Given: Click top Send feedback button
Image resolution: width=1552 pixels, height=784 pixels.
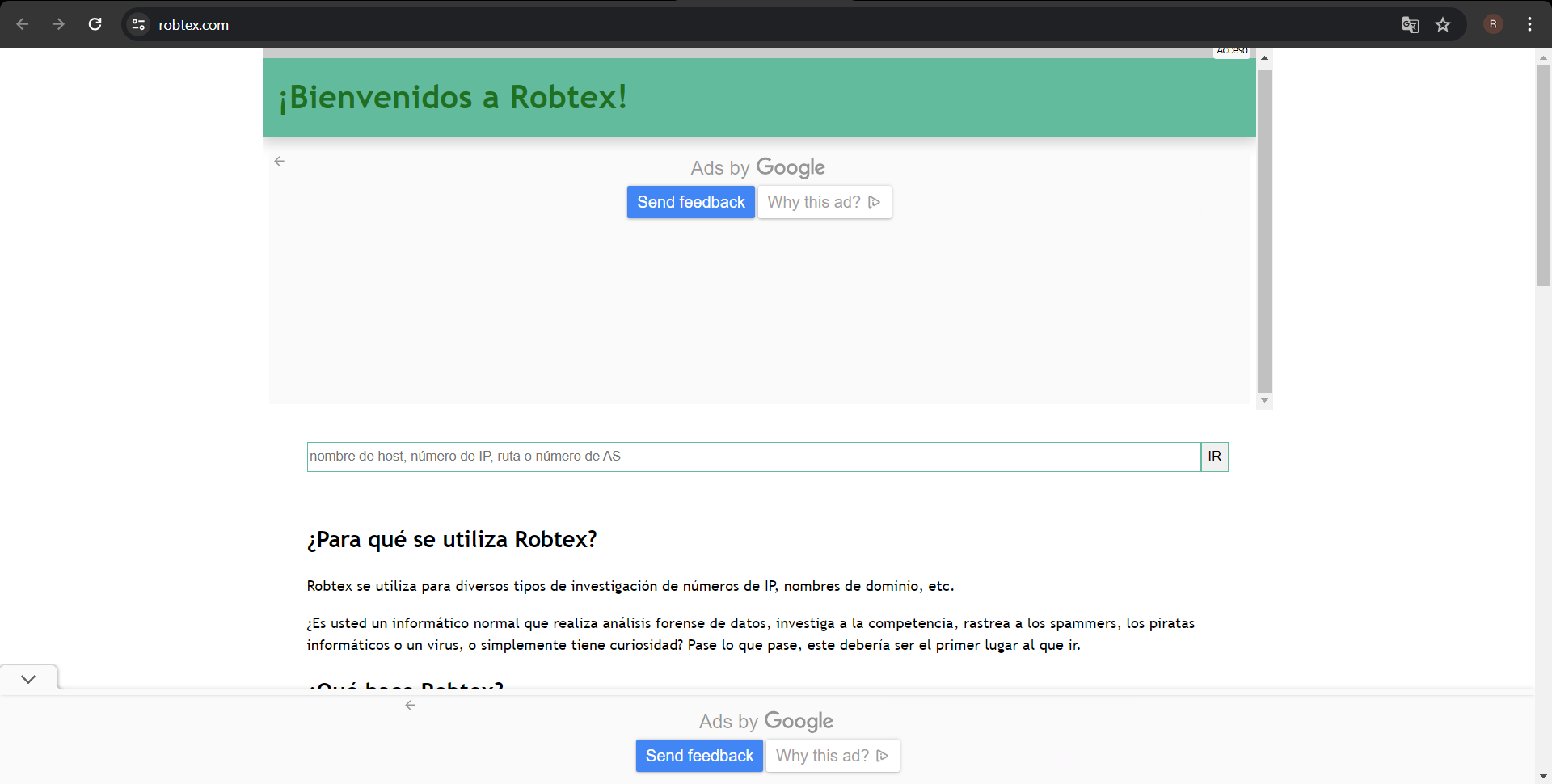Looking at the screenshot, I should (690, 202).
